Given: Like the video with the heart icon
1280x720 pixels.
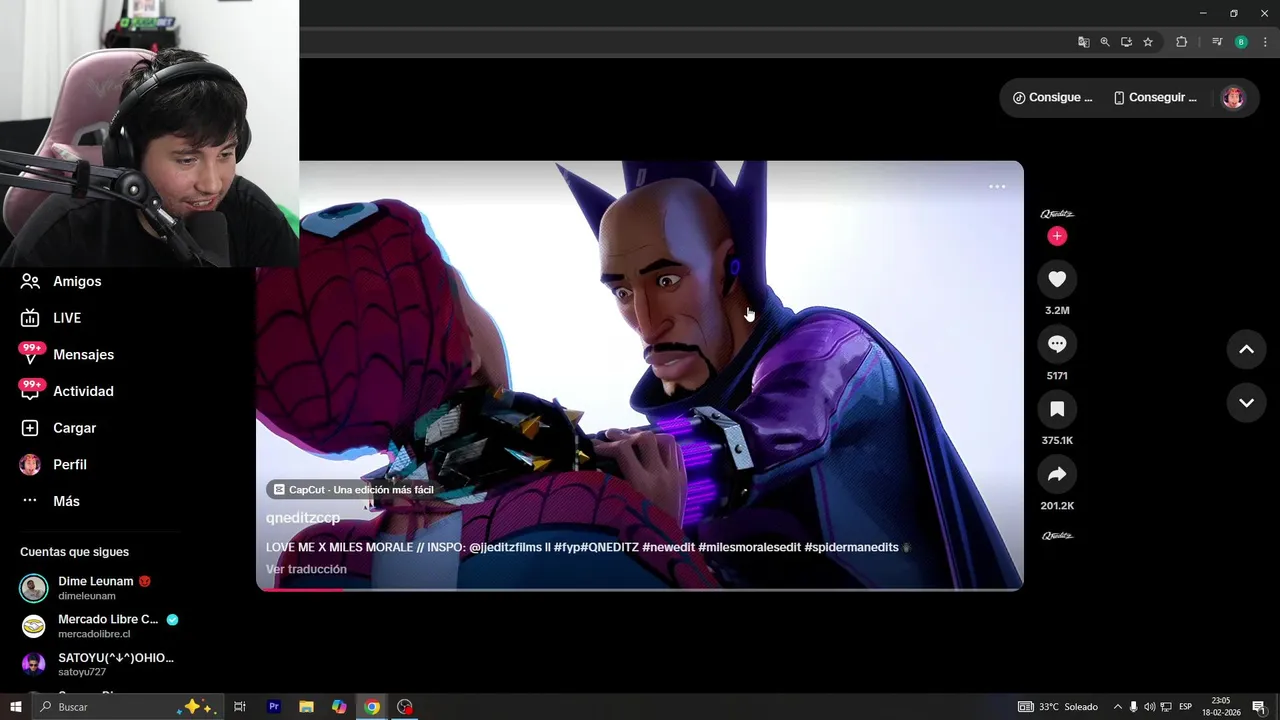Looking at the screenshot, I should [1057, 279].
